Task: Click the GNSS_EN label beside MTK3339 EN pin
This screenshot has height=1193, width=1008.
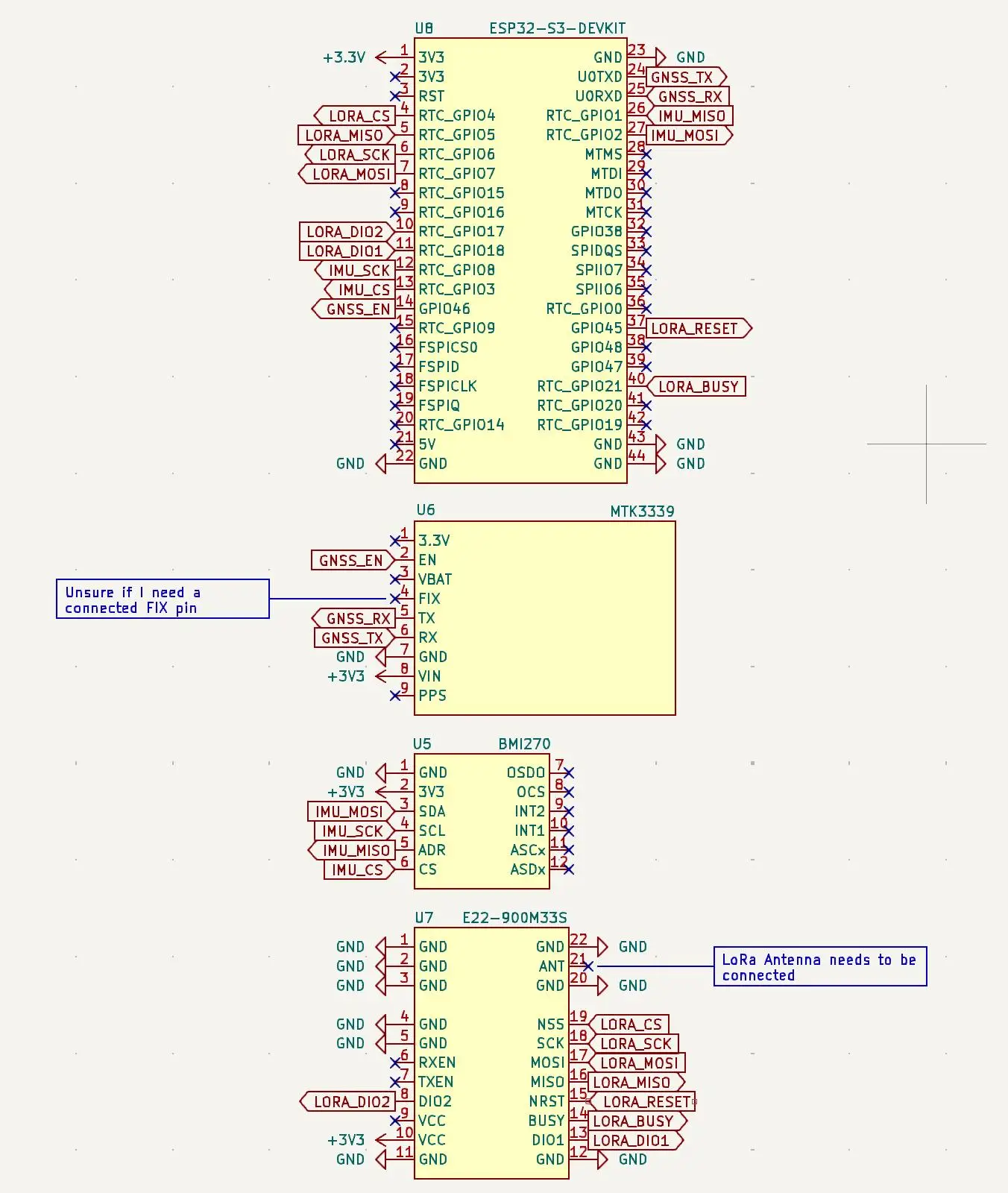Action: (351, 561)
